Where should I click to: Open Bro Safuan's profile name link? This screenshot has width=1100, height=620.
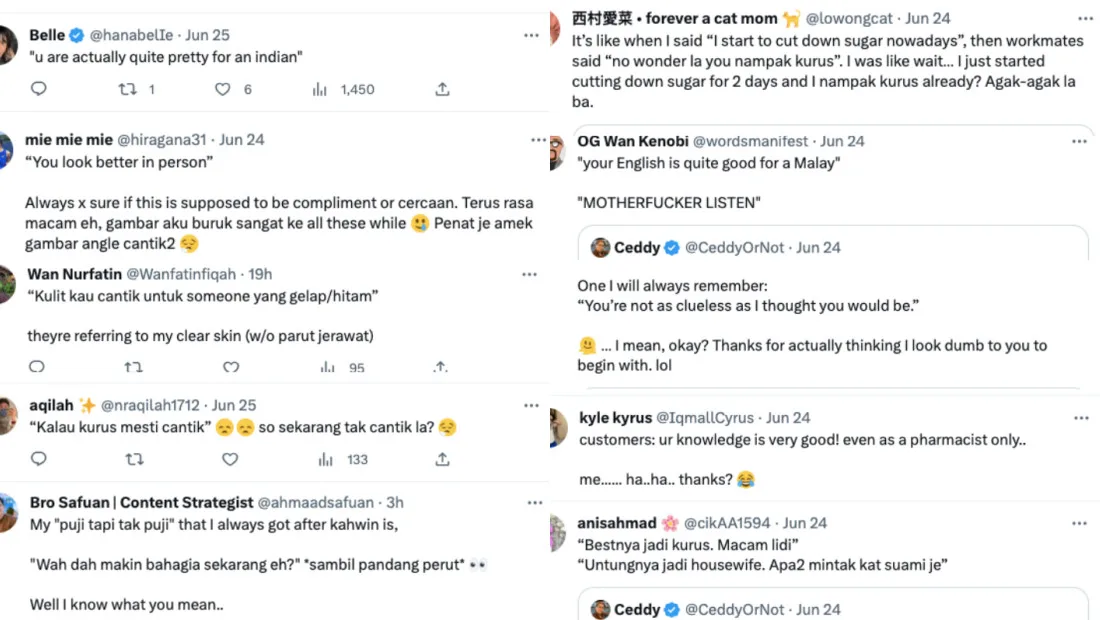click(141, 502)
